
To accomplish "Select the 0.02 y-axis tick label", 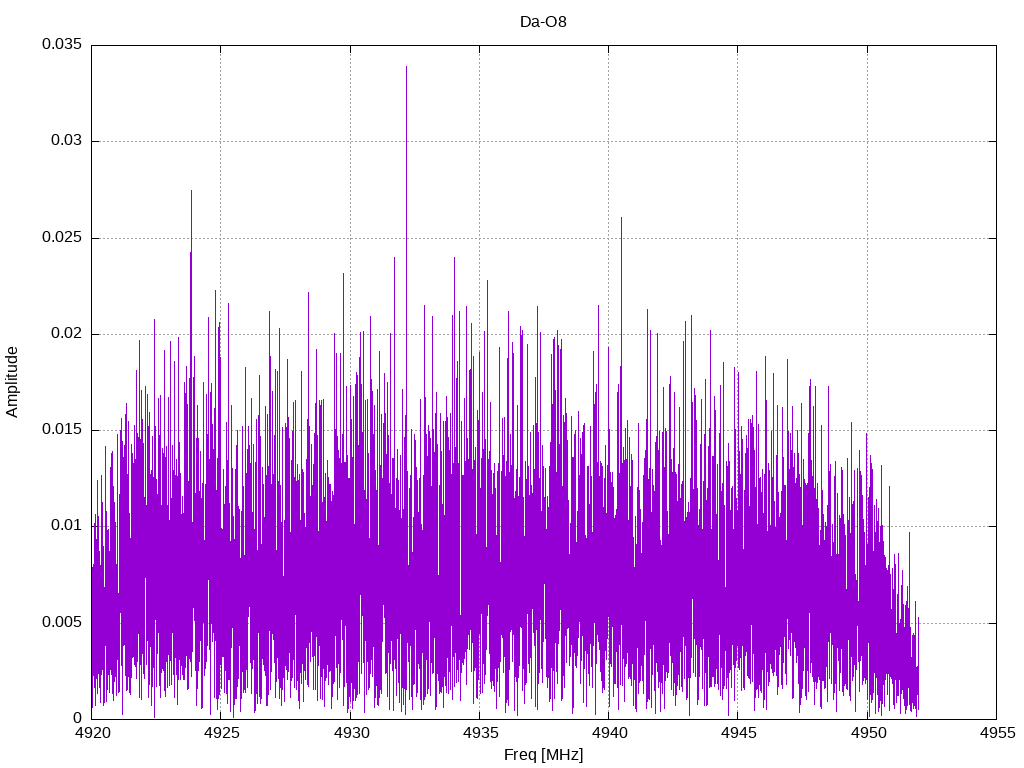I will [x=65, y=334].
